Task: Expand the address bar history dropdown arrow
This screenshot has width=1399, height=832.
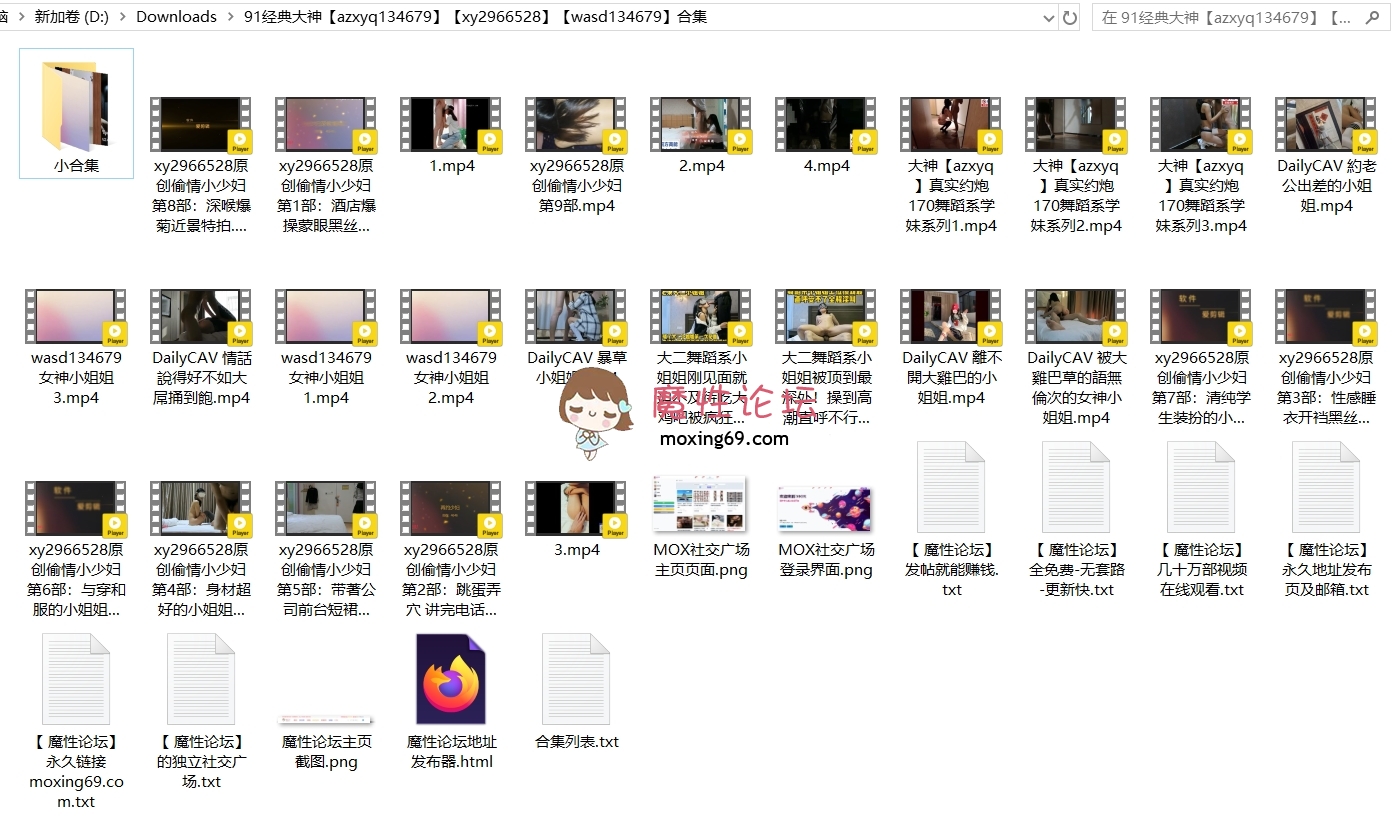Action: point(1048,17)
